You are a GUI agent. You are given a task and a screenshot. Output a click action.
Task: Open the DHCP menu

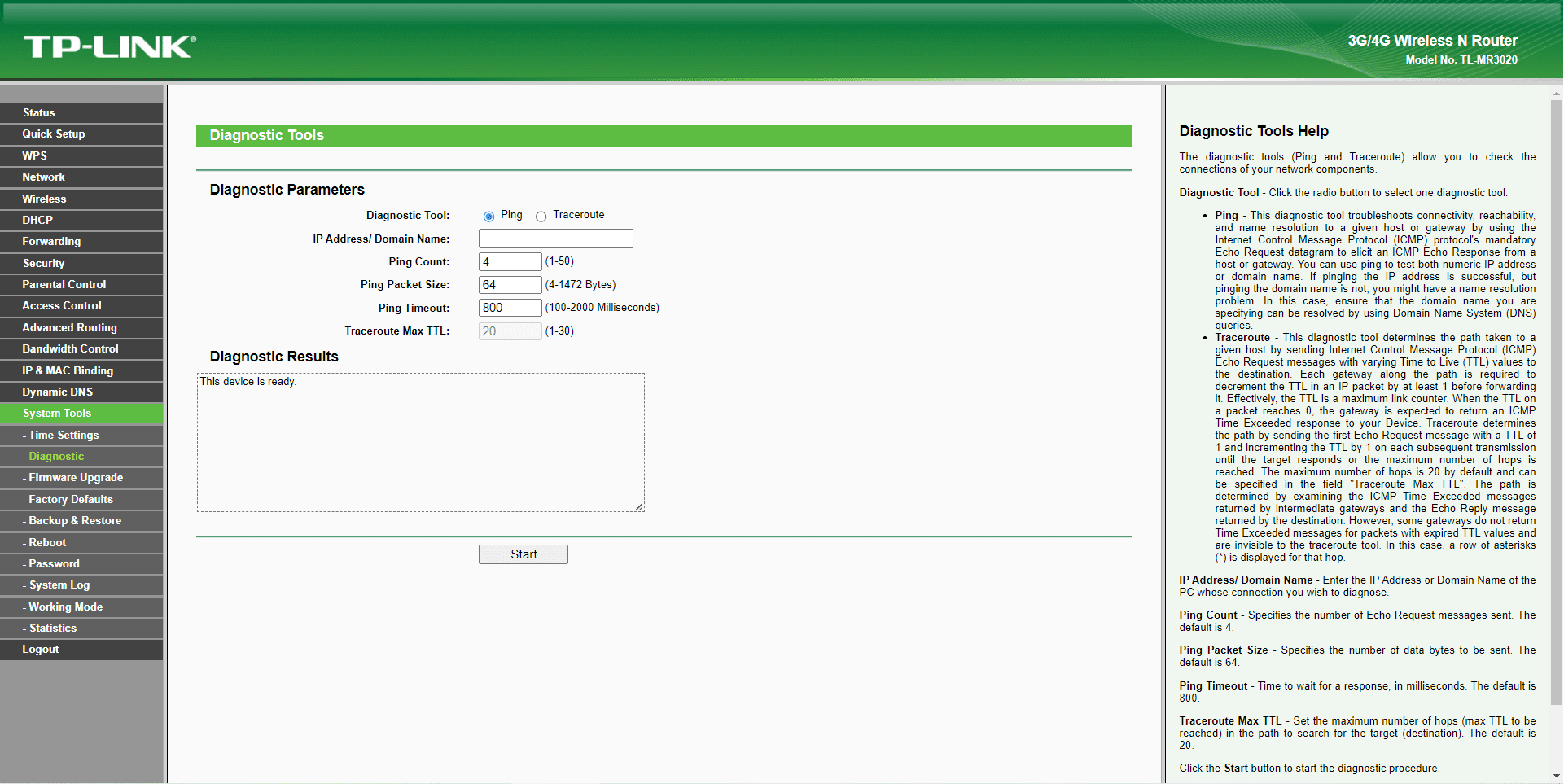point(81,220)
